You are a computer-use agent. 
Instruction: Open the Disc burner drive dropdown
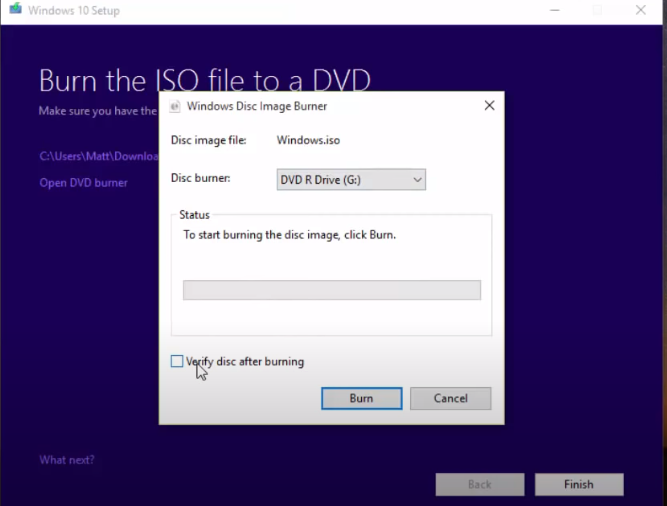tap(351, 180)
